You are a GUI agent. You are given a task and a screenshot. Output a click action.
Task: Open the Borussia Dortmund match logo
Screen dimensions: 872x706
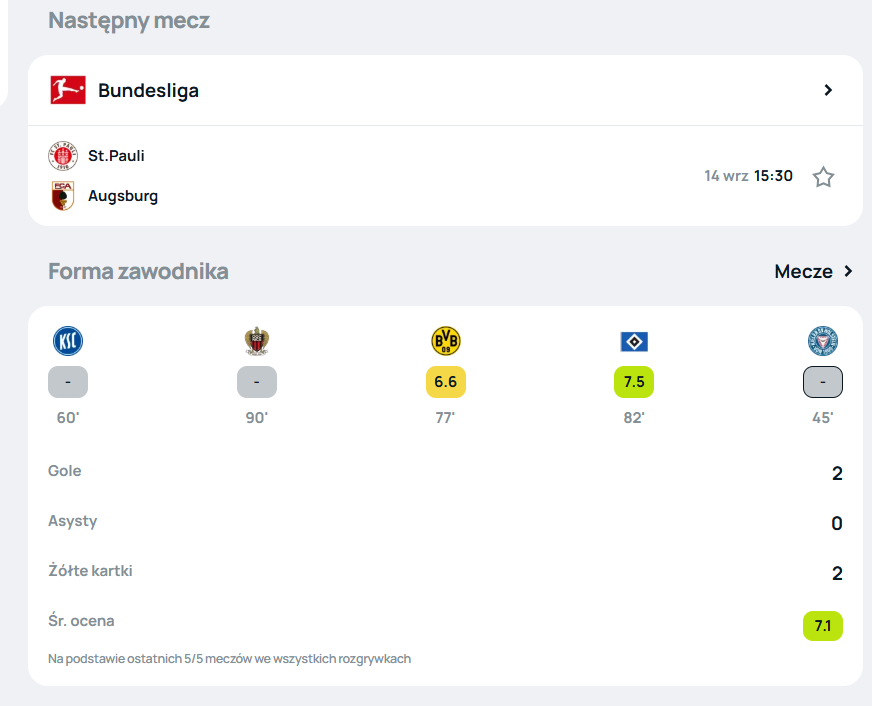(x=445, y=341)
